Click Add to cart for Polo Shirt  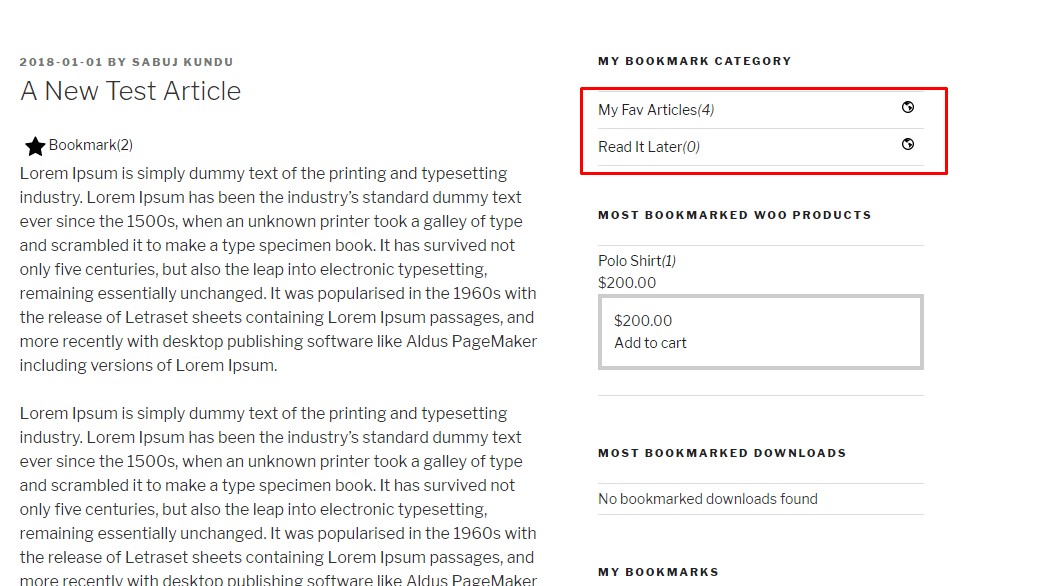pyautogui.click(x=650, y=343)
